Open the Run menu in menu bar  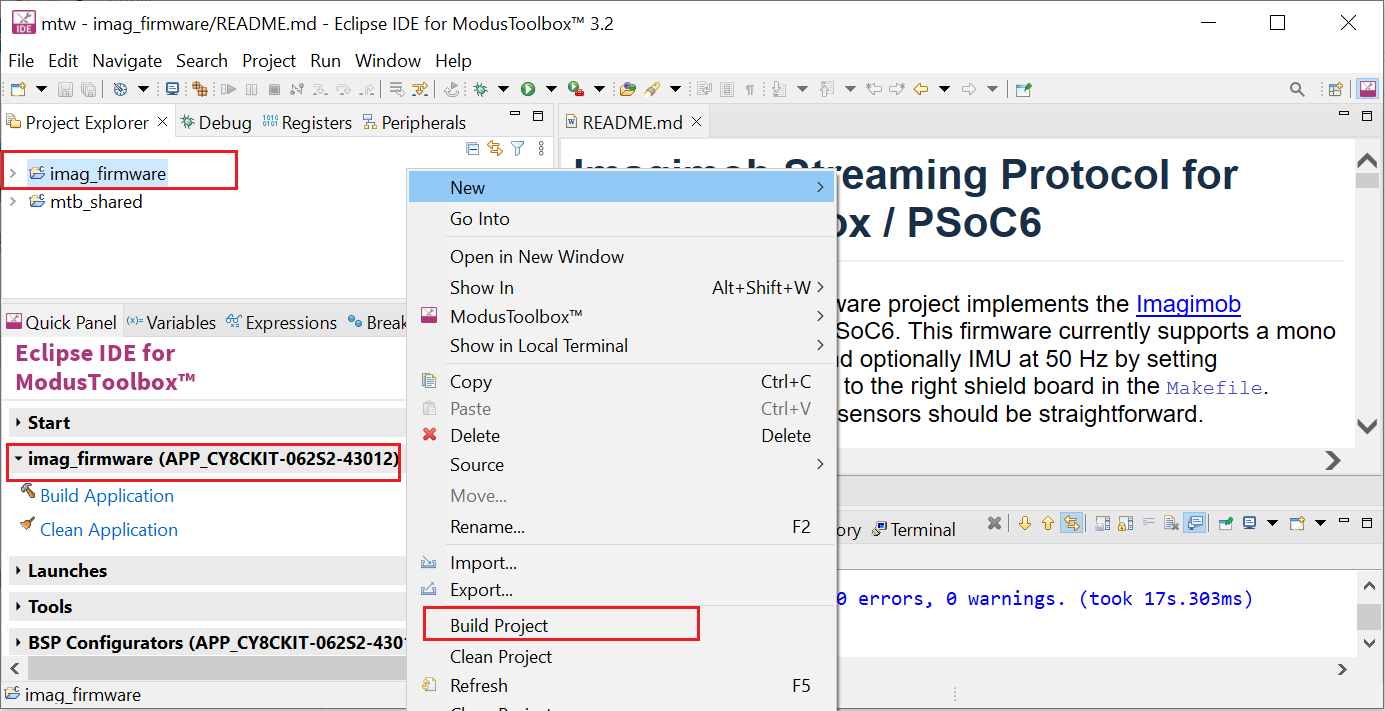(325, 61)
